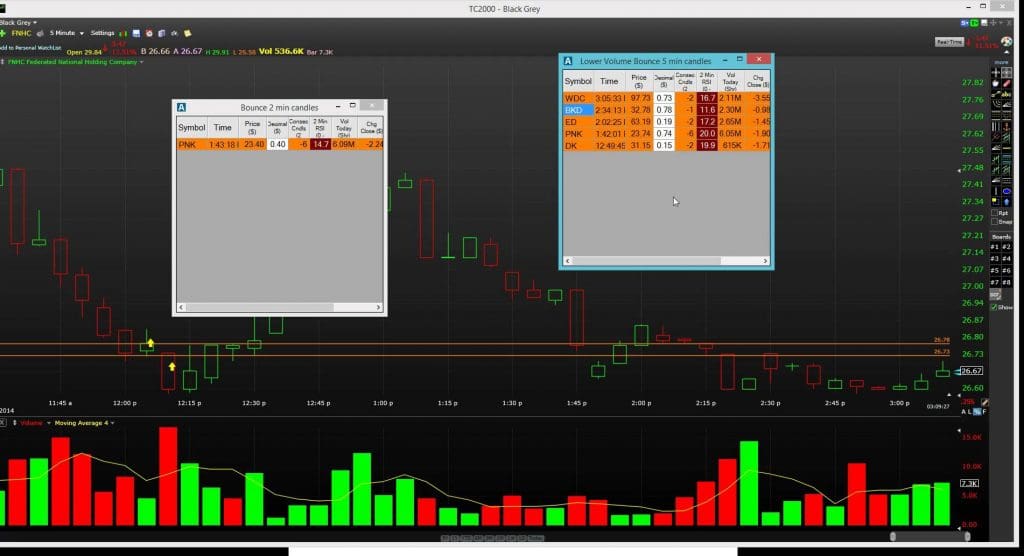Toggle the Show checkbox under boards
Screen dimensions: 1024x556
993,307
